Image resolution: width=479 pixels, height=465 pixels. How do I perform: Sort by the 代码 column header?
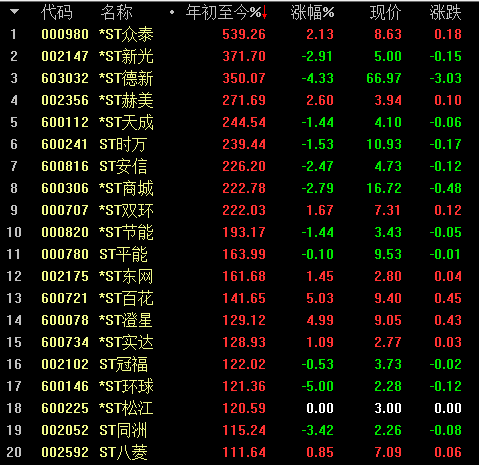point(57,13)
